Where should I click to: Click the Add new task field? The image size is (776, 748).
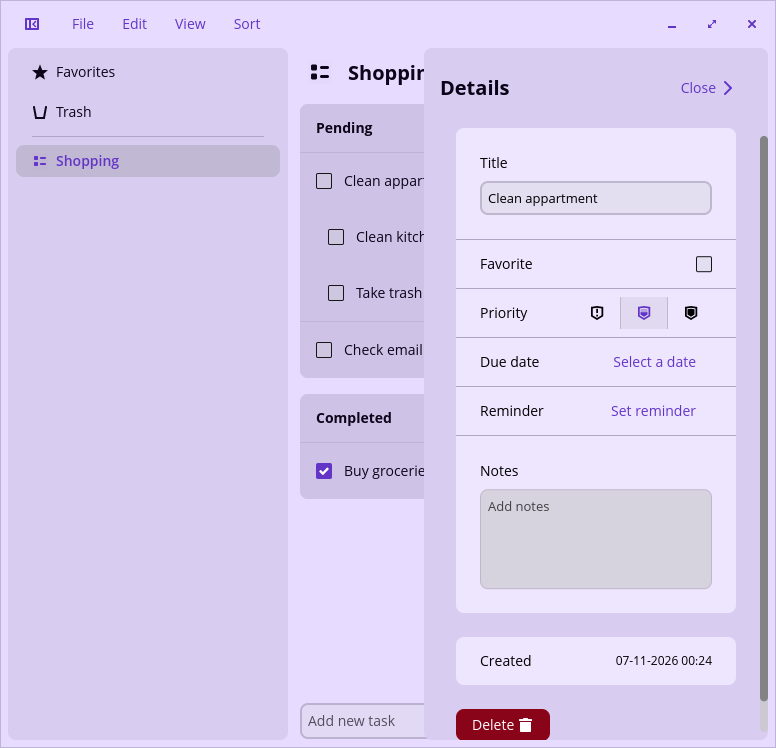363,721
